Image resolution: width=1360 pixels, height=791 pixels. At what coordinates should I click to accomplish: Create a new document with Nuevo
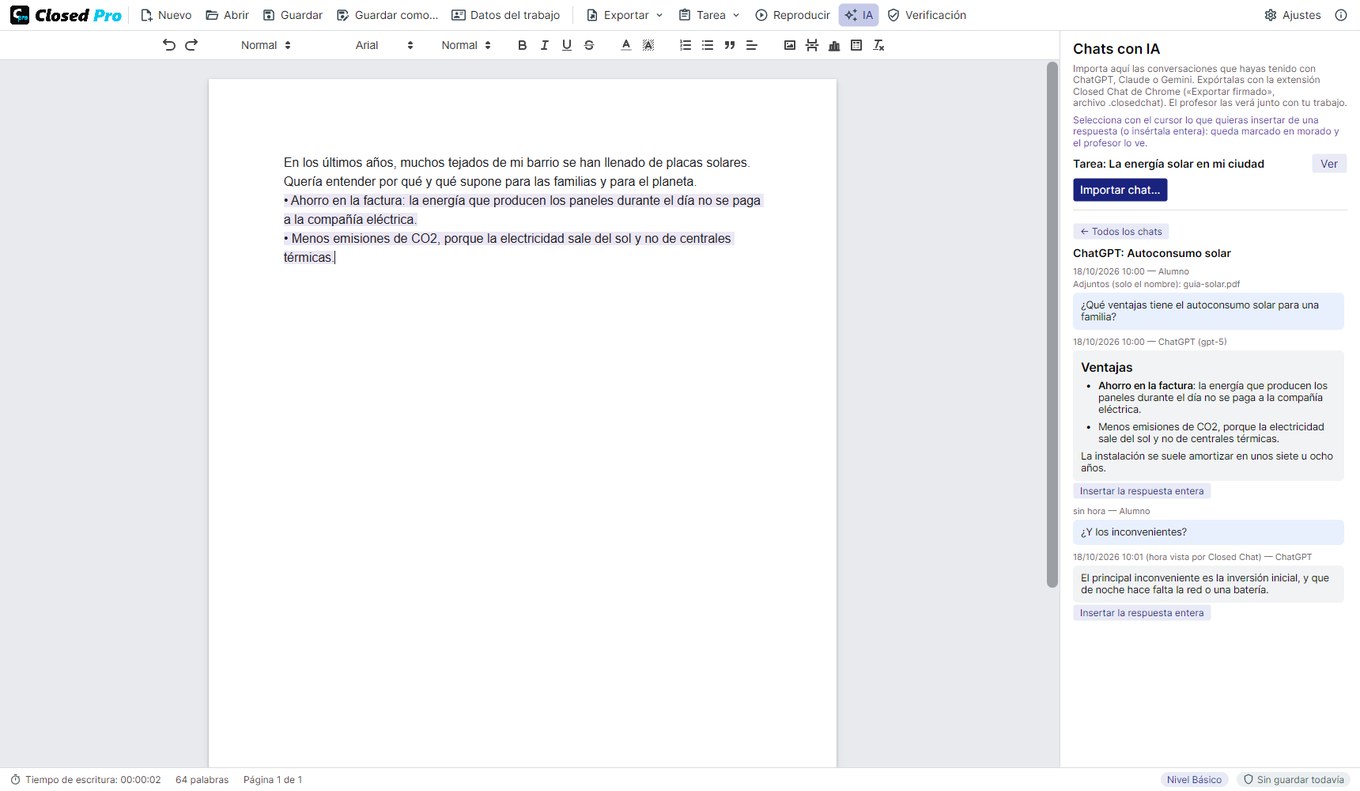coord(166,15)
